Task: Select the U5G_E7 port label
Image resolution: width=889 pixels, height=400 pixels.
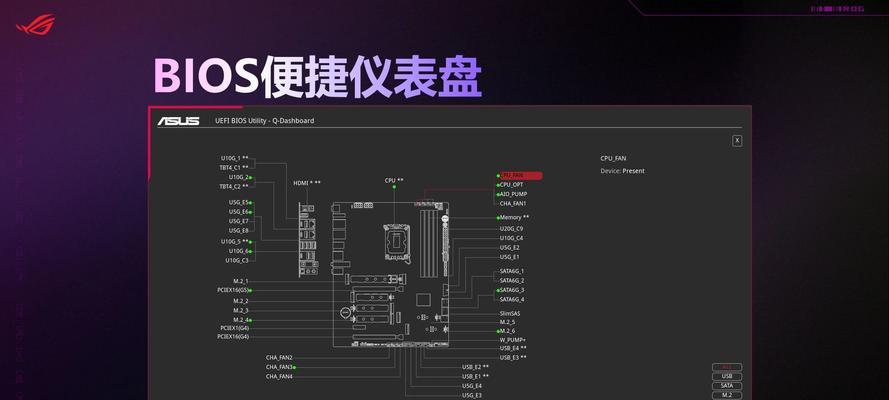Action: (238, 221)
